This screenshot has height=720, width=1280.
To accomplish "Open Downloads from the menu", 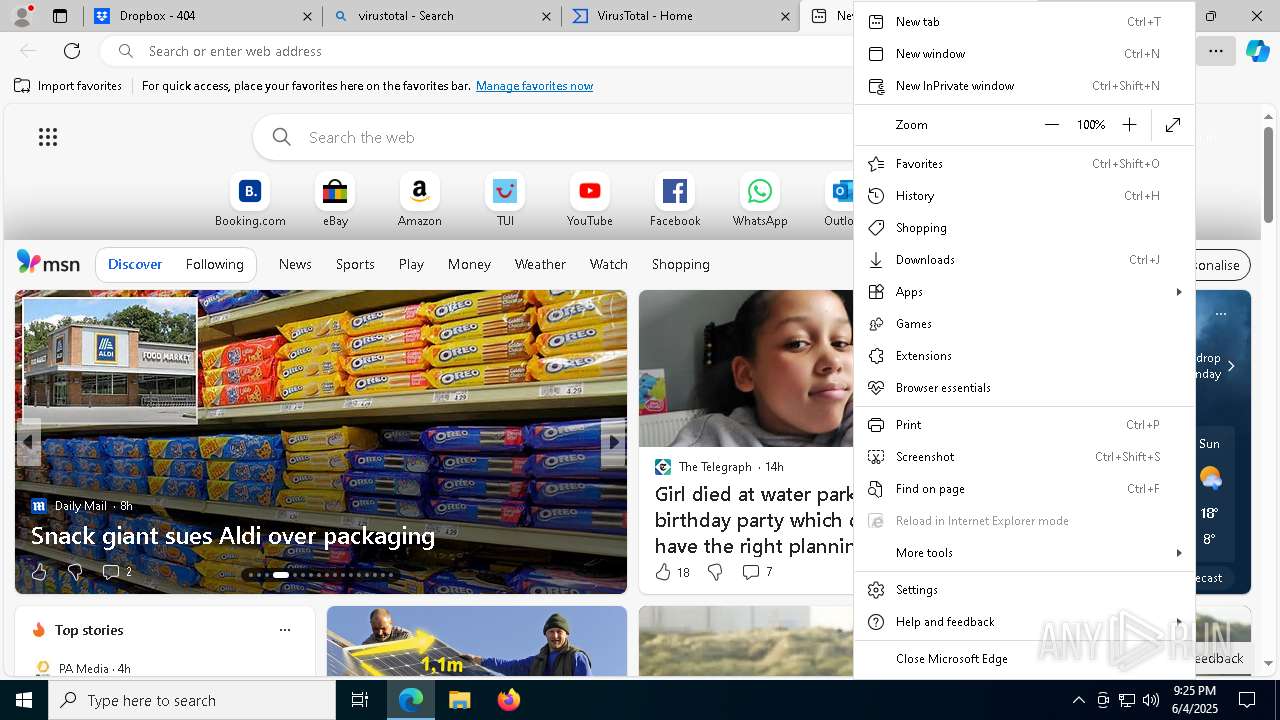I will (1024, 260).
